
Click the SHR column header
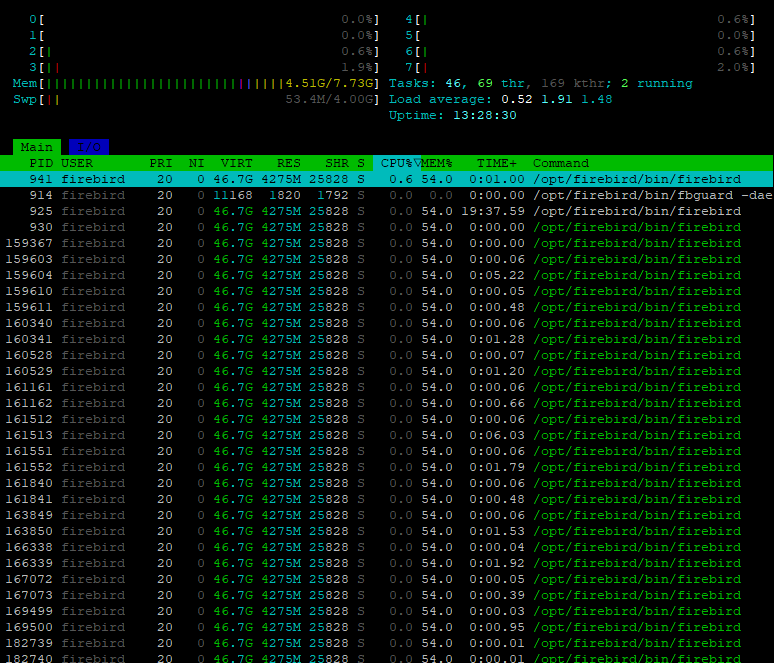(336, 163)
